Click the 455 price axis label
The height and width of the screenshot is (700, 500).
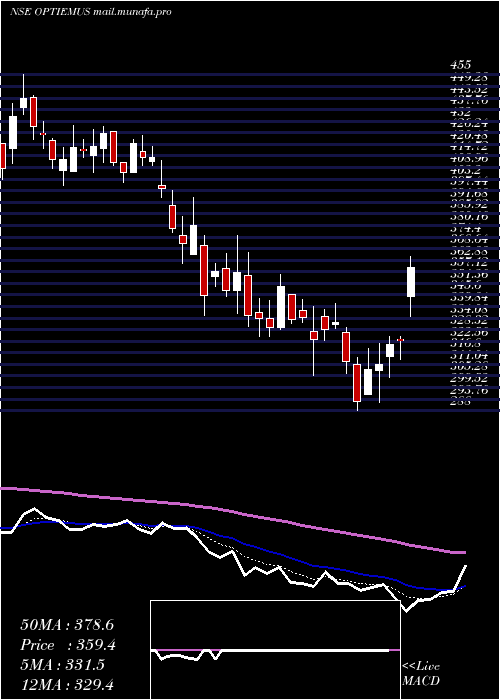click(x=460, y=66)
